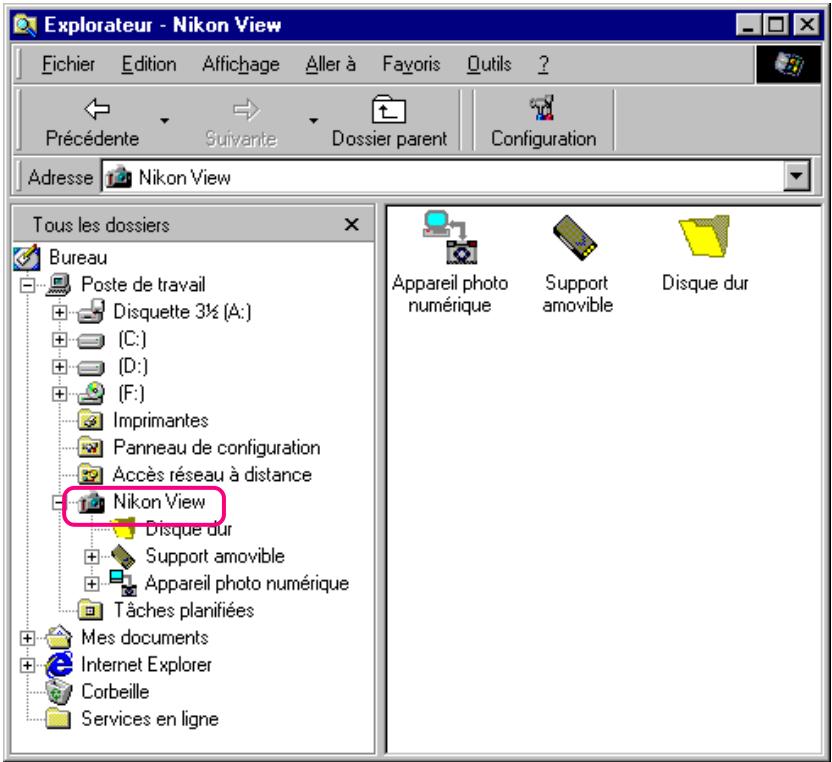
Task: Open the Adresse bar dropdown arrow
Action: (x=796, y=177)
